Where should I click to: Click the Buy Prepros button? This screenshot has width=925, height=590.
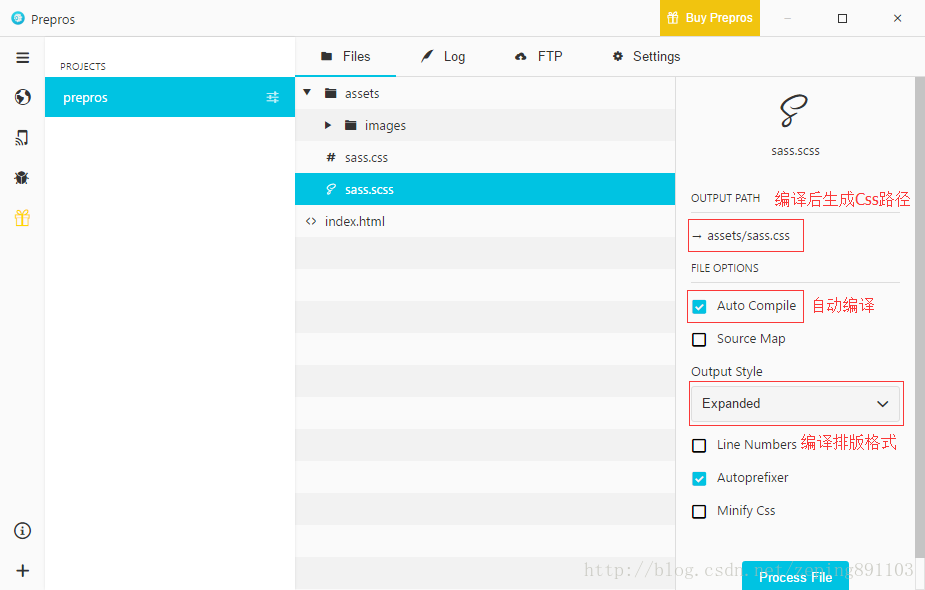(710, 18)
